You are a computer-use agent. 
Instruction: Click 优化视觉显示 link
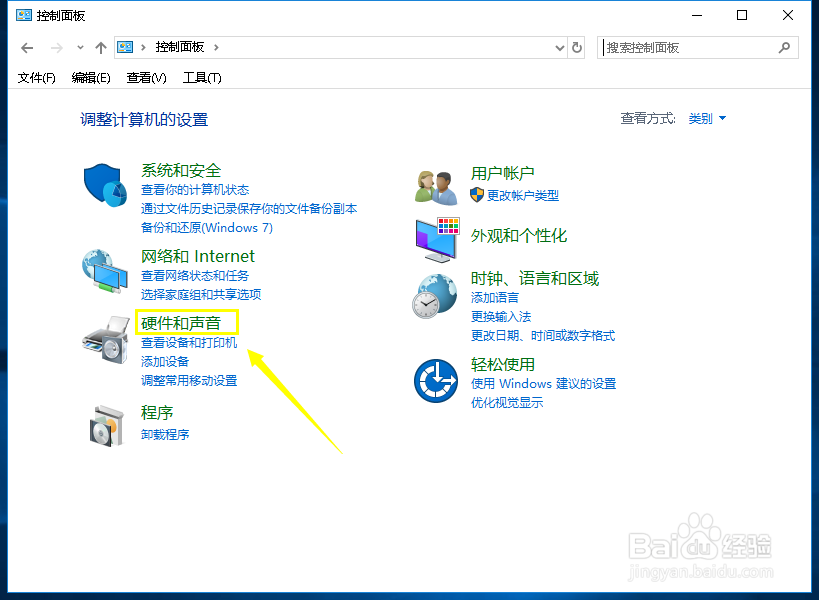(x=507, y=402)
